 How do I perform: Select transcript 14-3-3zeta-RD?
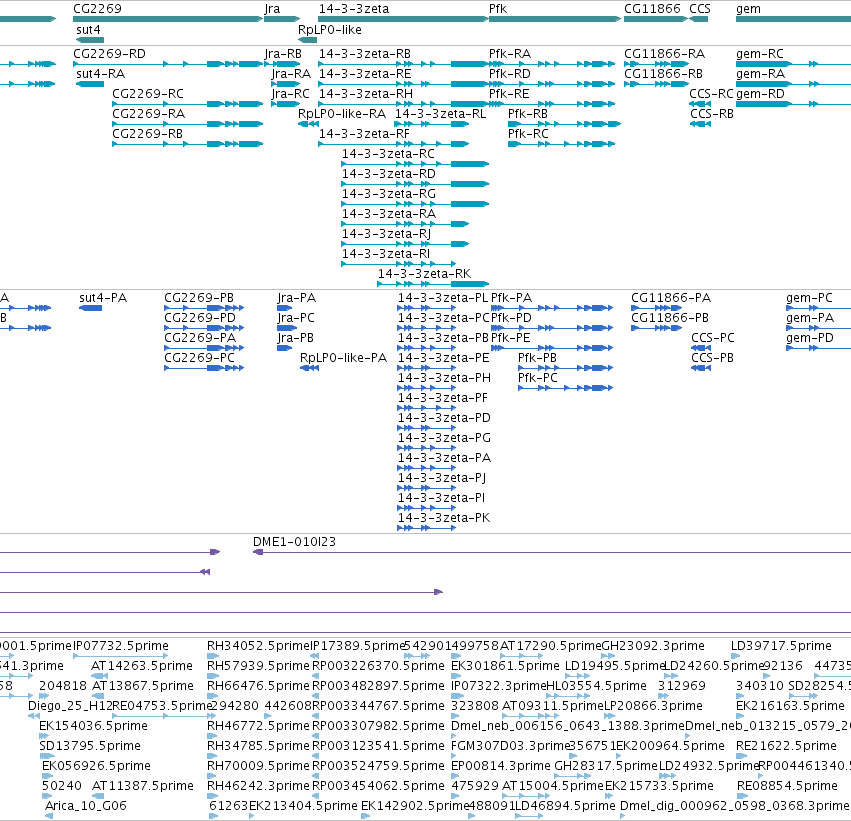click(415, 184)
